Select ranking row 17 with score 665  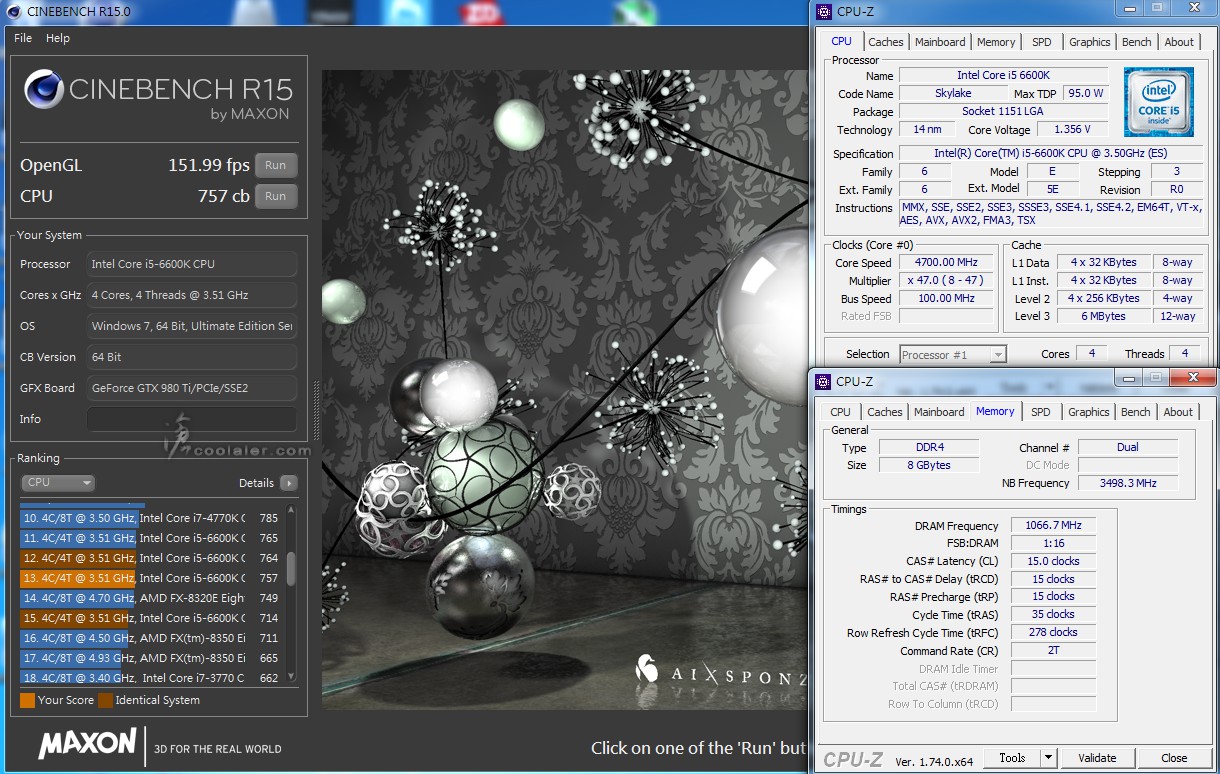point(151,658)
